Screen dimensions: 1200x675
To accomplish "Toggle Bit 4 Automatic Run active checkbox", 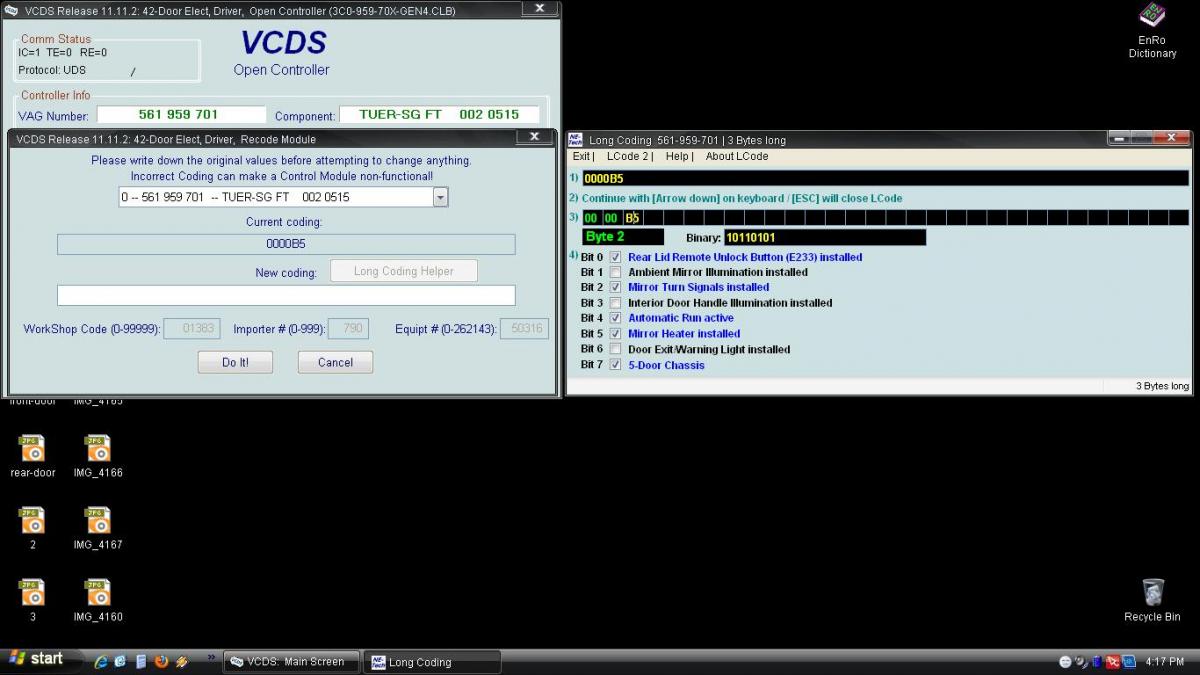I will [x=616, y=319].
